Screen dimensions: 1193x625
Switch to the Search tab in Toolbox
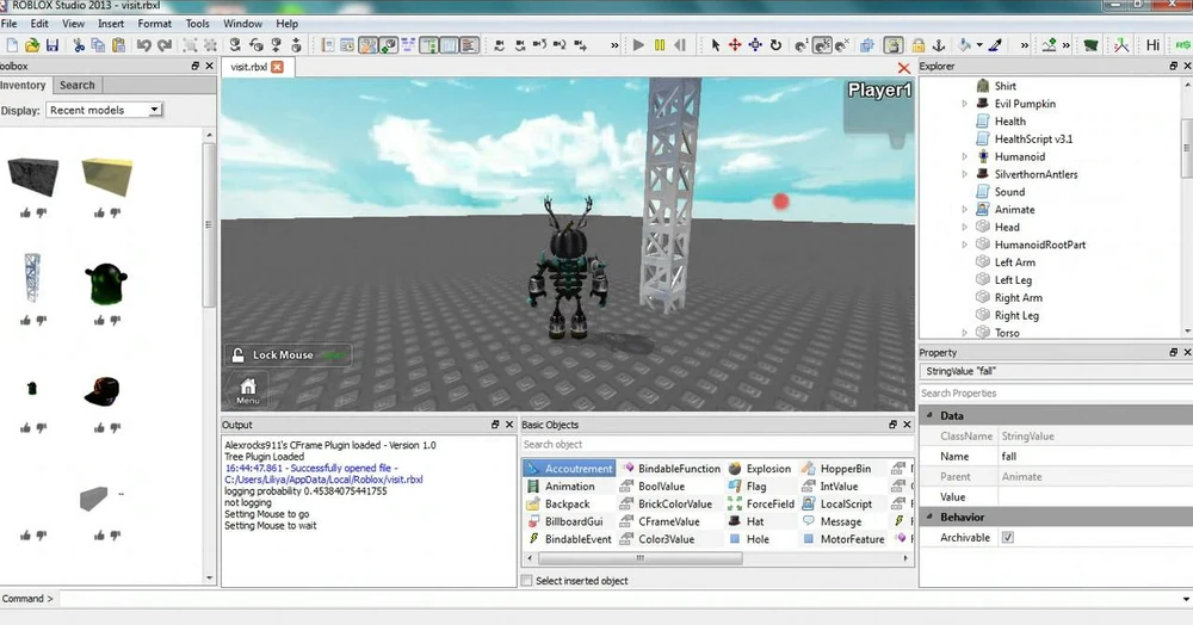pyautogui.click(x=77, y=85)
